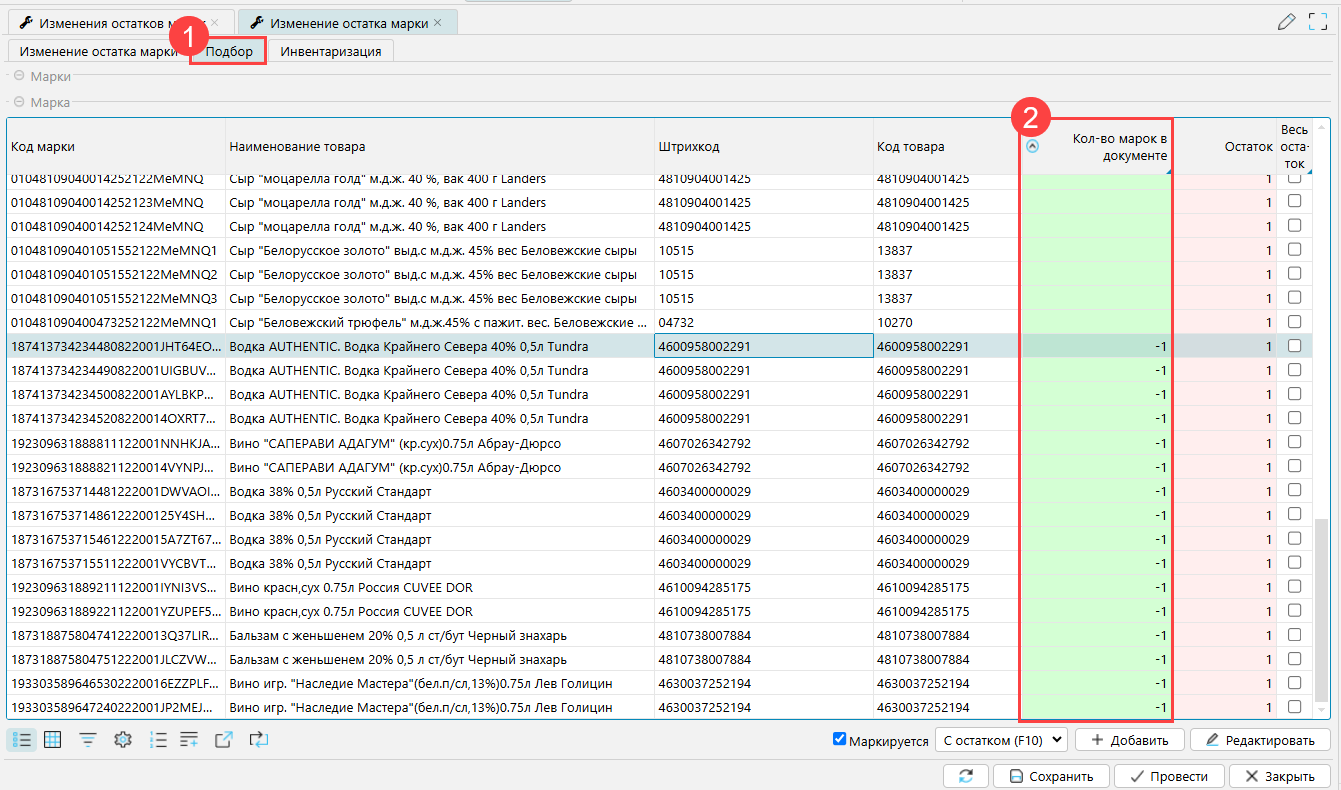Toggle fullscreen mode icon at top right

tap(1318, 22)
